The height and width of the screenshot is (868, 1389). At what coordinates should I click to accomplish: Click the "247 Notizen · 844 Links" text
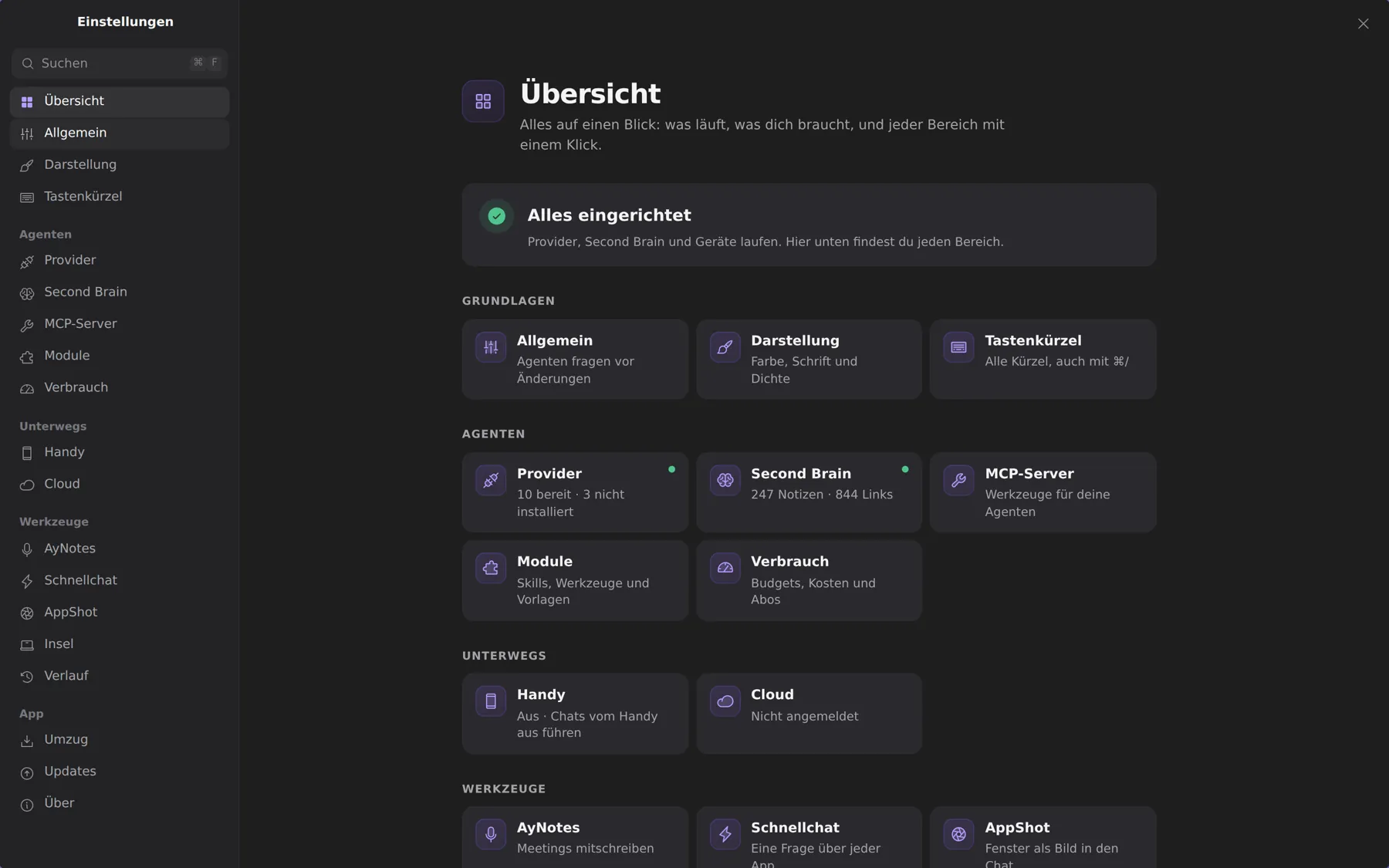click(x=822, y=495)
